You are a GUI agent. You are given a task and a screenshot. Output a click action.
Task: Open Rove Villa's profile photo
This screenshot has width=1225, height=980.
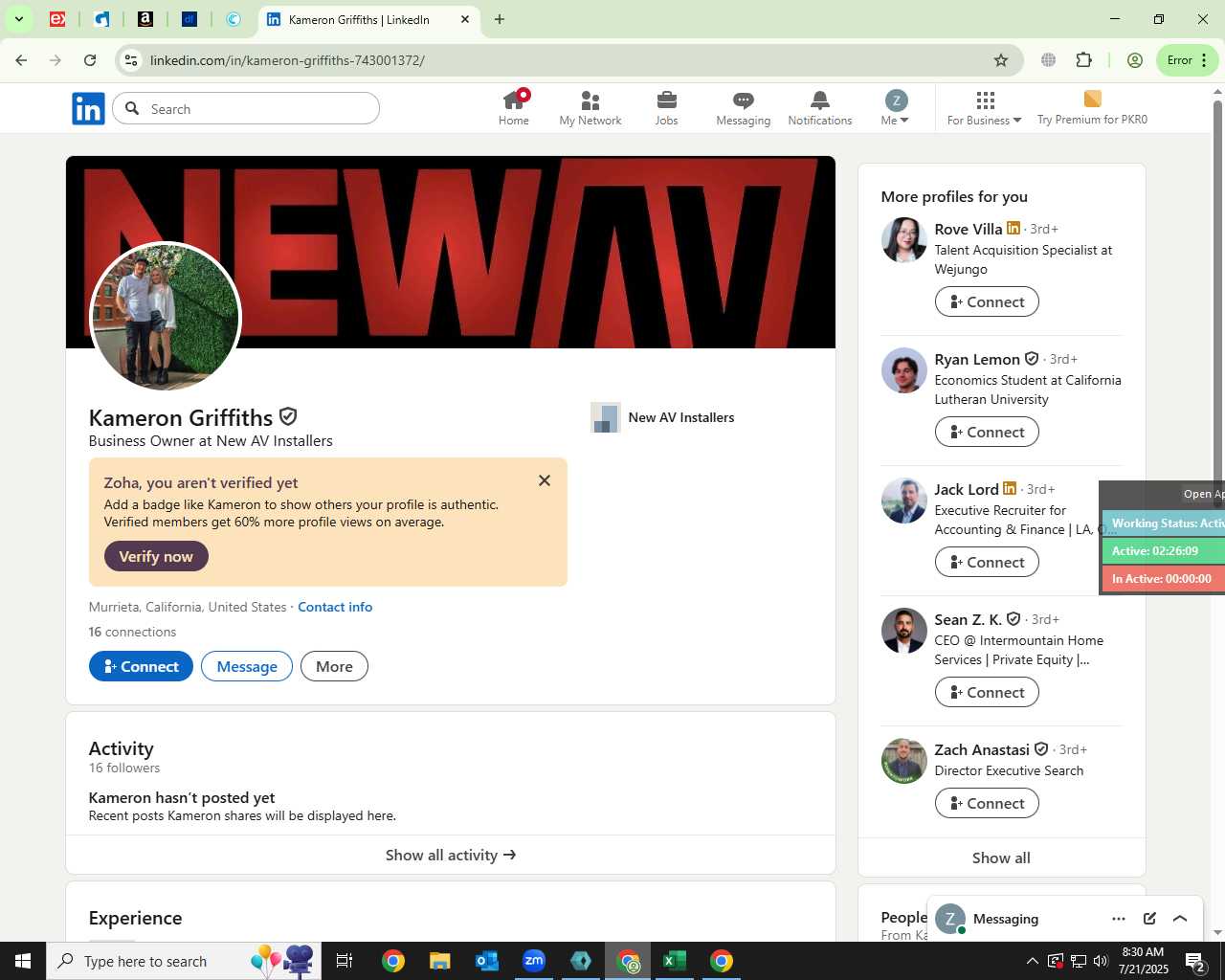click(904, 240)
